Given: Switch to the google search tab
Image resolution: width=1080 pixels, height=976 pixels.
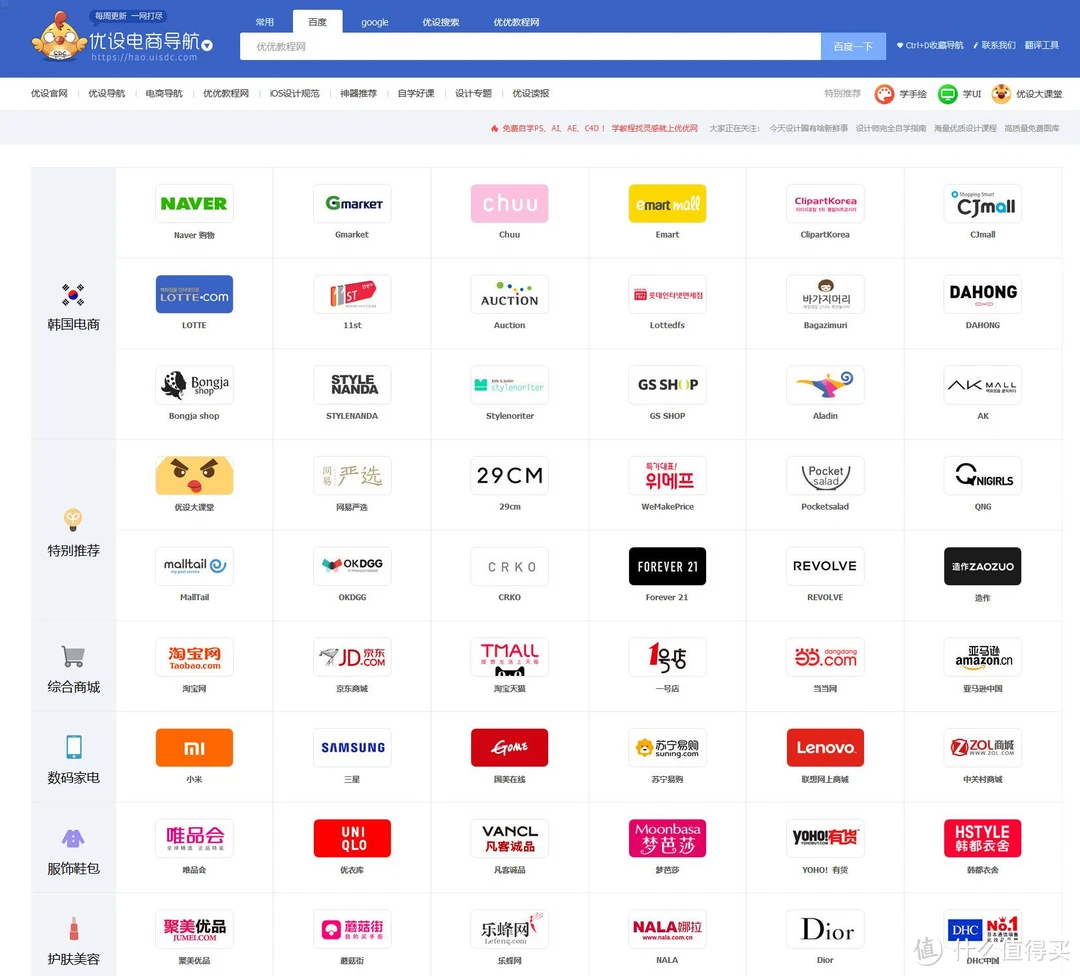Looking at the screenshot, I should 375,22.
